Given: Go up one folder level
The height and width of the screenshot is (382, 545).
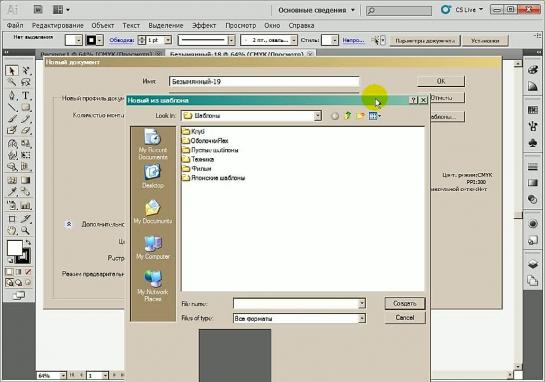Looking at the screenshot, I should 347,116.
